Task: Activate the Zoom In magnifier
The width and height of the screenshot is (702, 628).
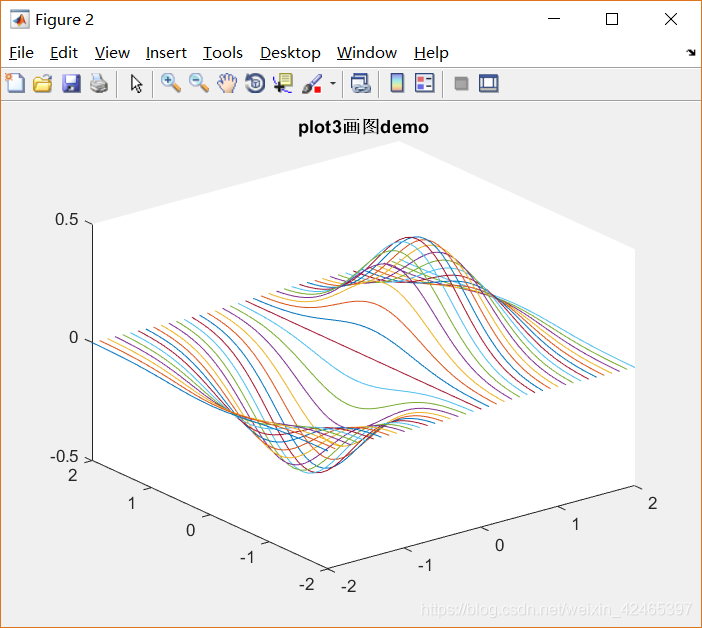Action: pyautogui.click(x=171, y=84)
